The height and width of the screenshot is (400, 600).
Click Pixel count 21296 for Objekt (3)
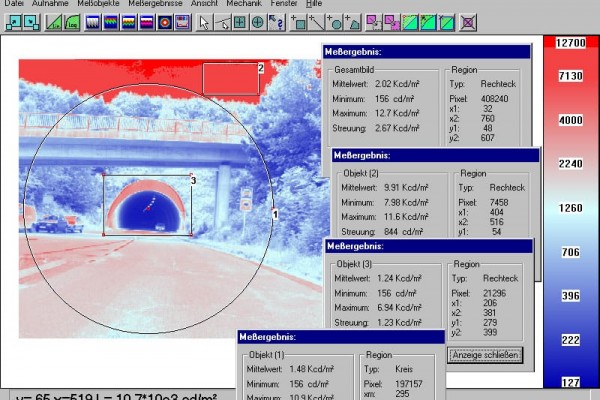[x=494, y=293]
